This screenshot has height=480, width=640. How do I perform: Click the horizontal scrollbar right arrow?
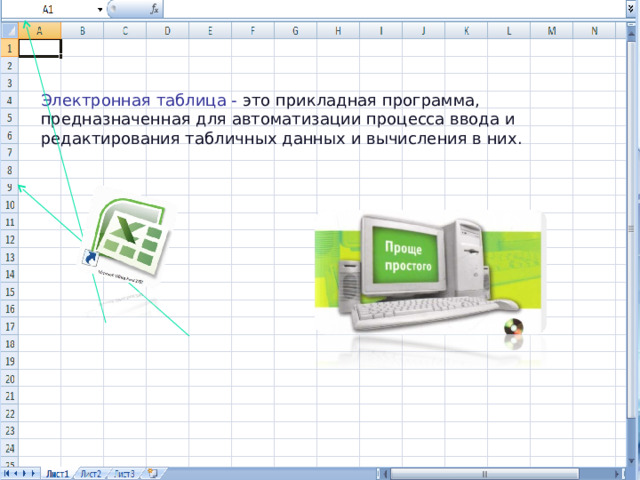(618, 474)
